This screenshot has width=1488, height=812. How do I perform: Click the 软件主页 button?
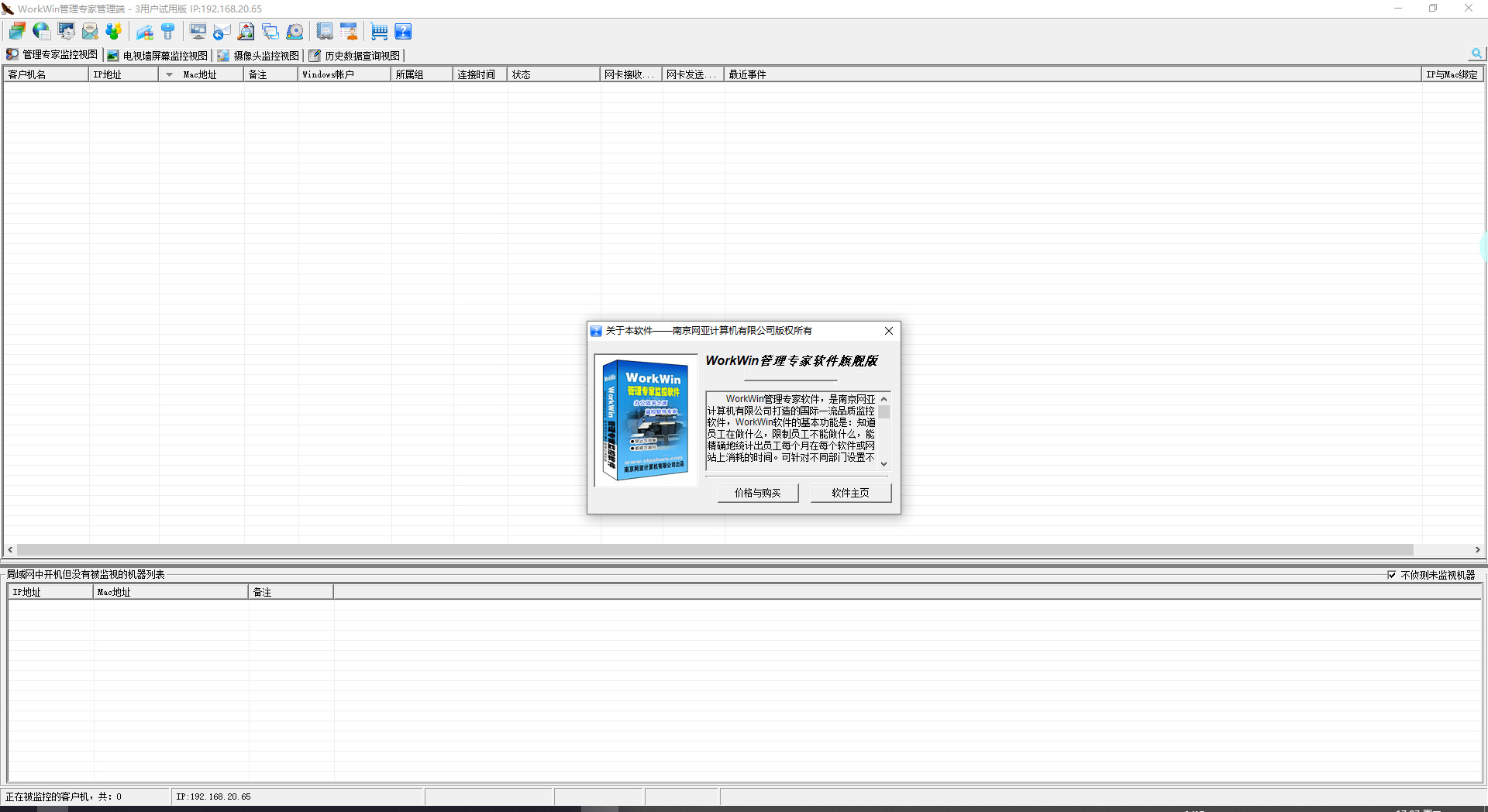click(x=851, y=493)
